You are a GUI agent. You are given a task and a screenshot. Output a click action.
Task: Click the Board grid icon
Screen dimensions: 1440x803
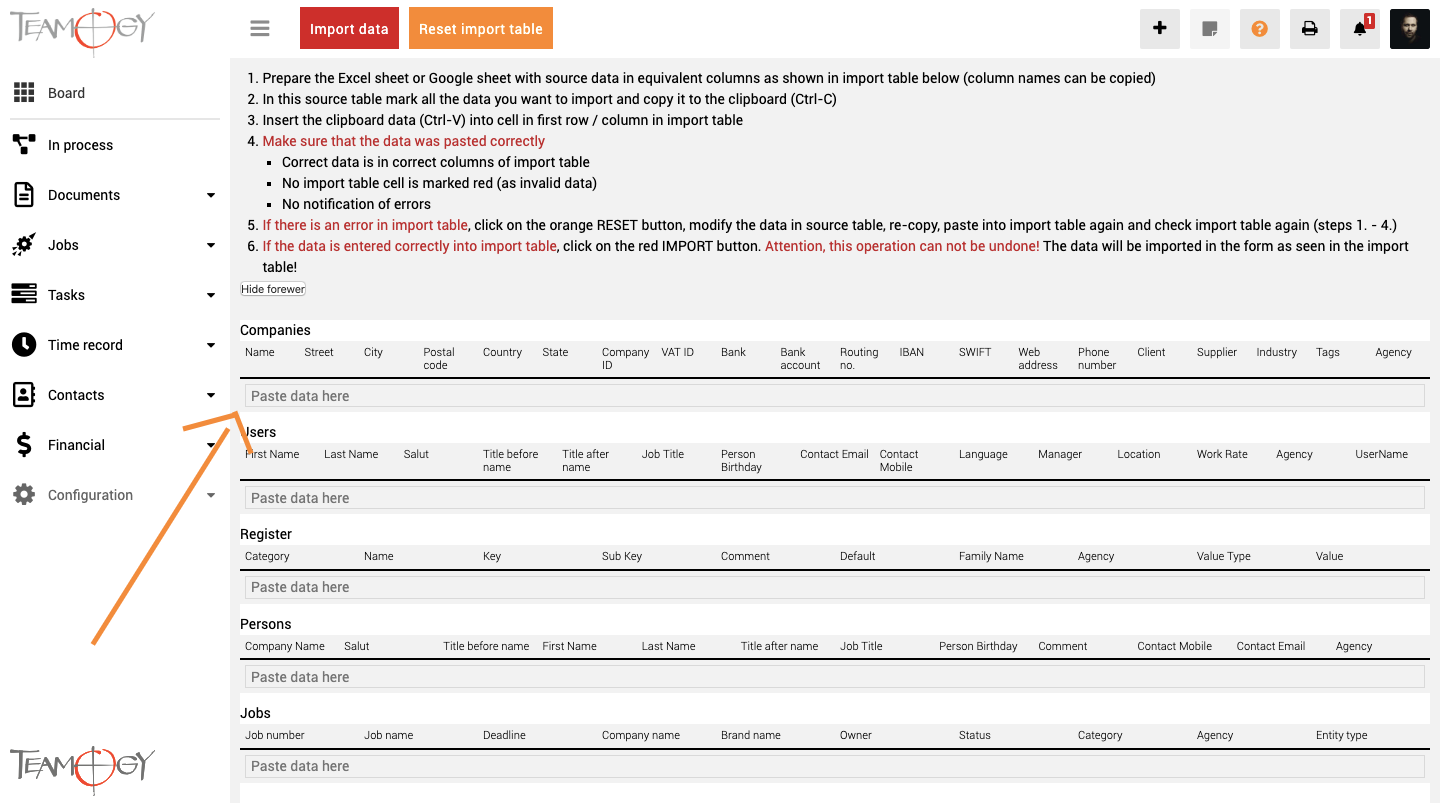tap(24, 93)
